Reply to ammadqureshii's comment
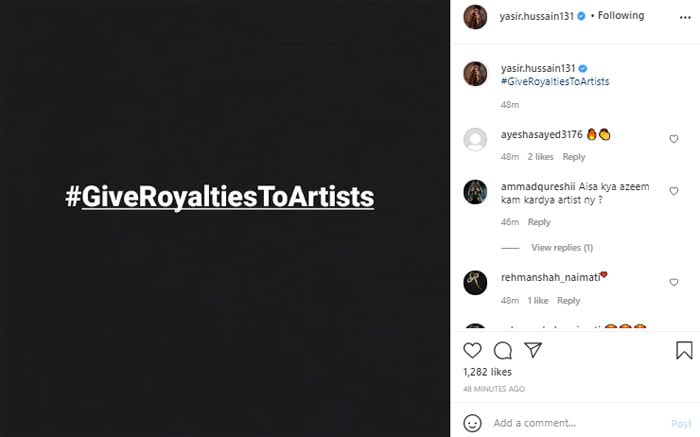The image size is (700, 437). tap(539, 222)
